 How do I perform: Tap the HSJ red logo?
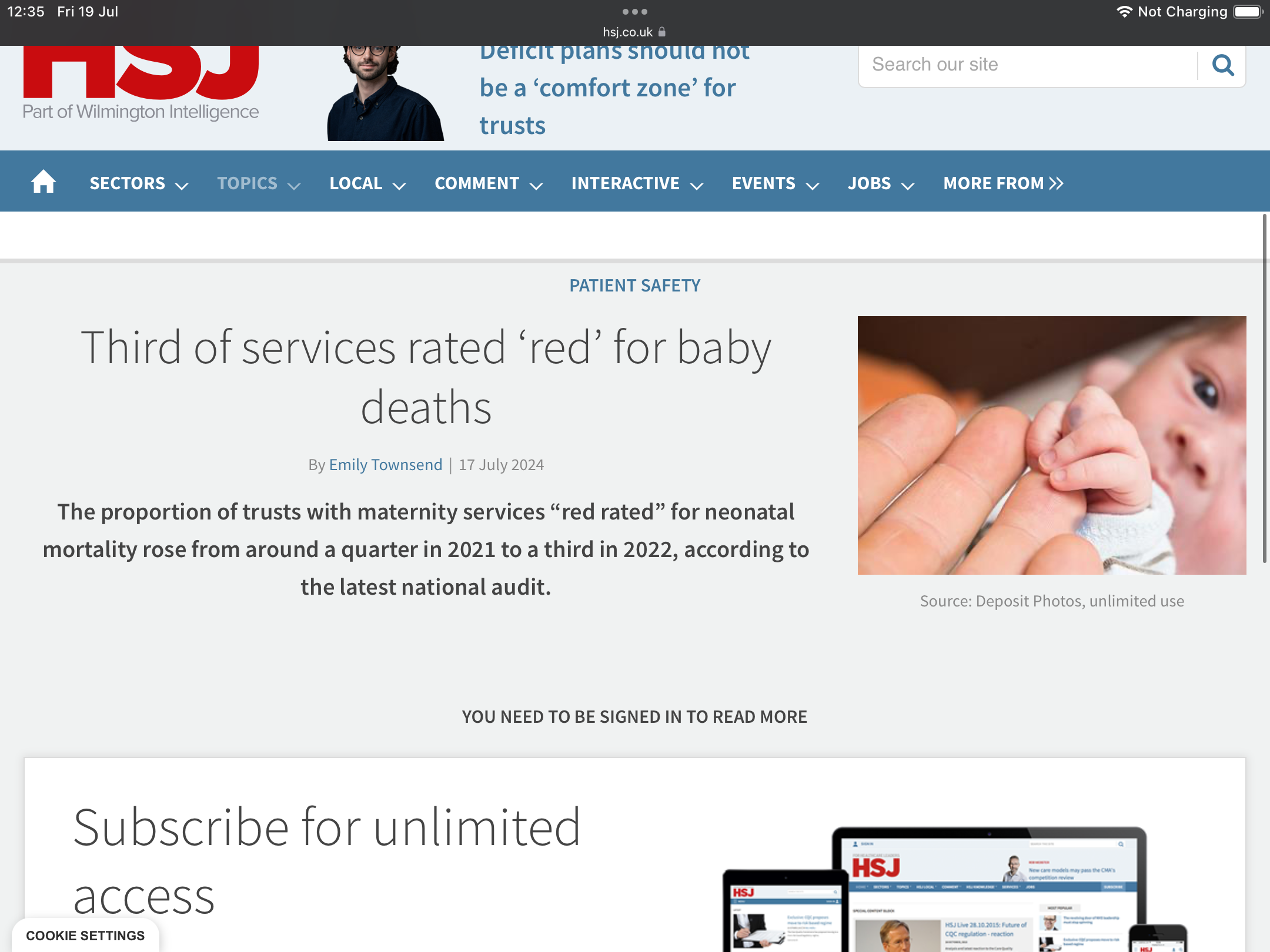point(141,72)
